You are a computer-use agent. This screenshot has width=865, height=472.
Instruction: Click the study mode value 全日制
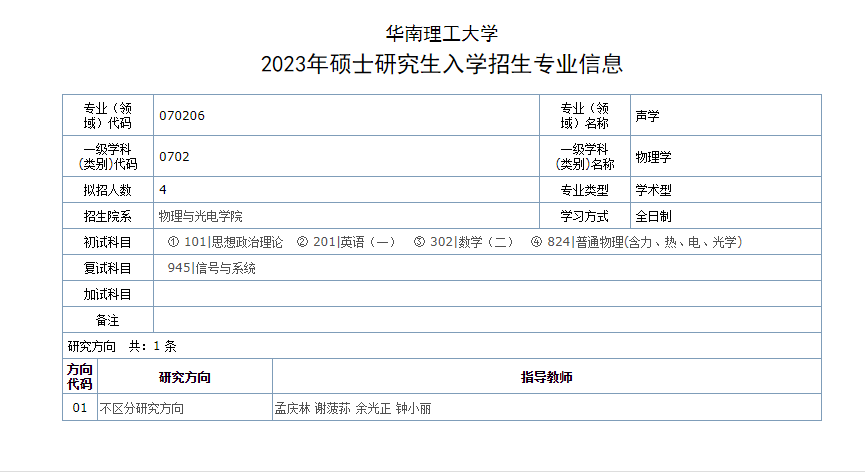pos(653,216)
